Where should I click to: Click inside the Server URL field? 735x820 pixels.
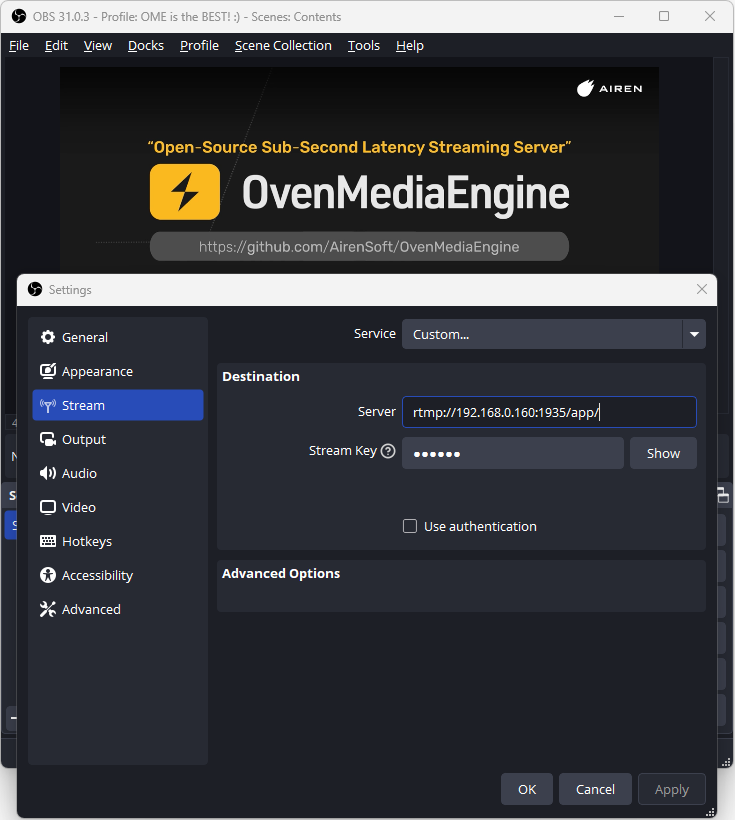click(548, 412)
